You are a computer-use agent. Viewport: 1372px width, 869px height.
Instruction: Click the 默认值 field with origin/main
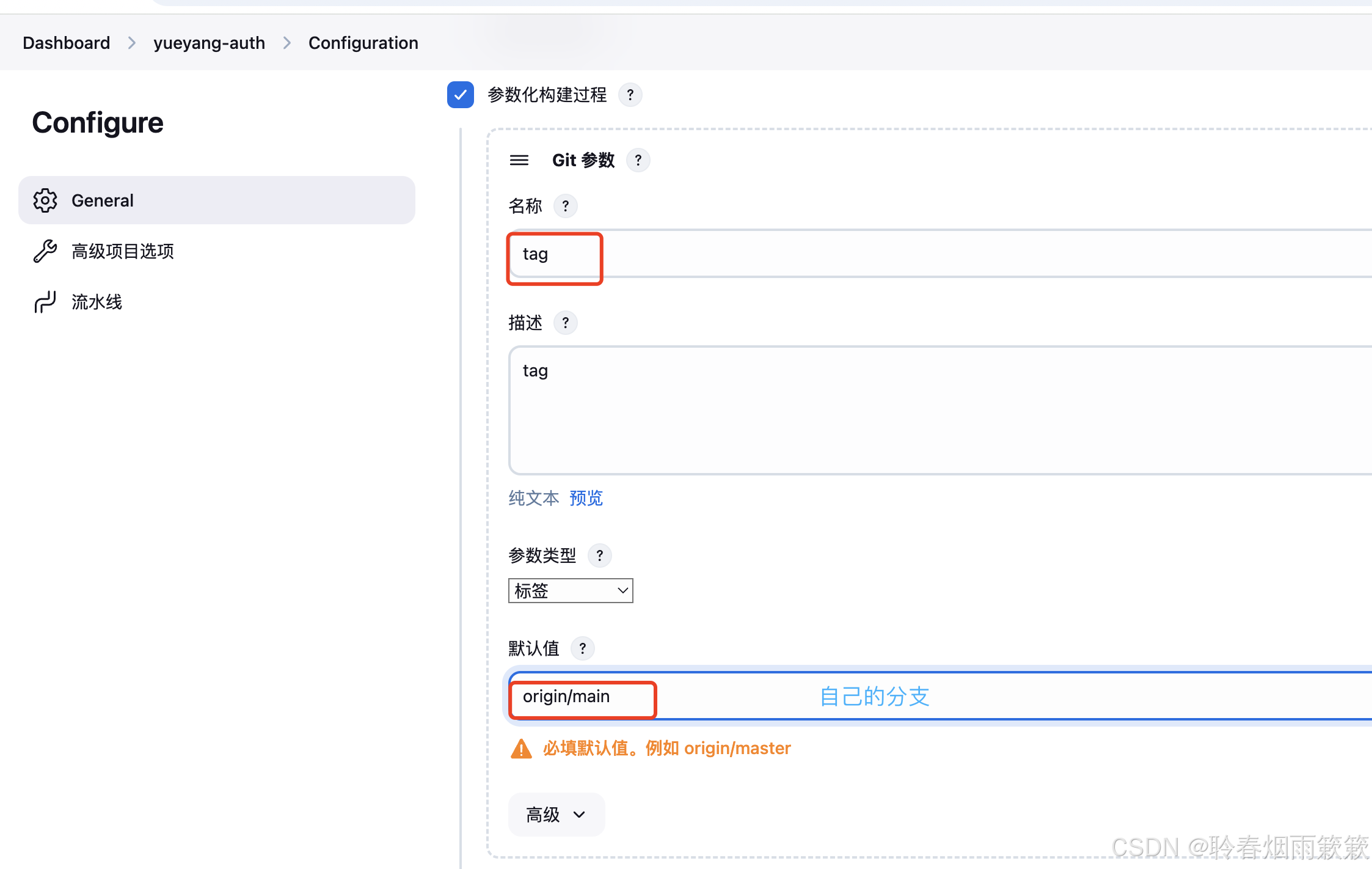click(x=916, y=697)
